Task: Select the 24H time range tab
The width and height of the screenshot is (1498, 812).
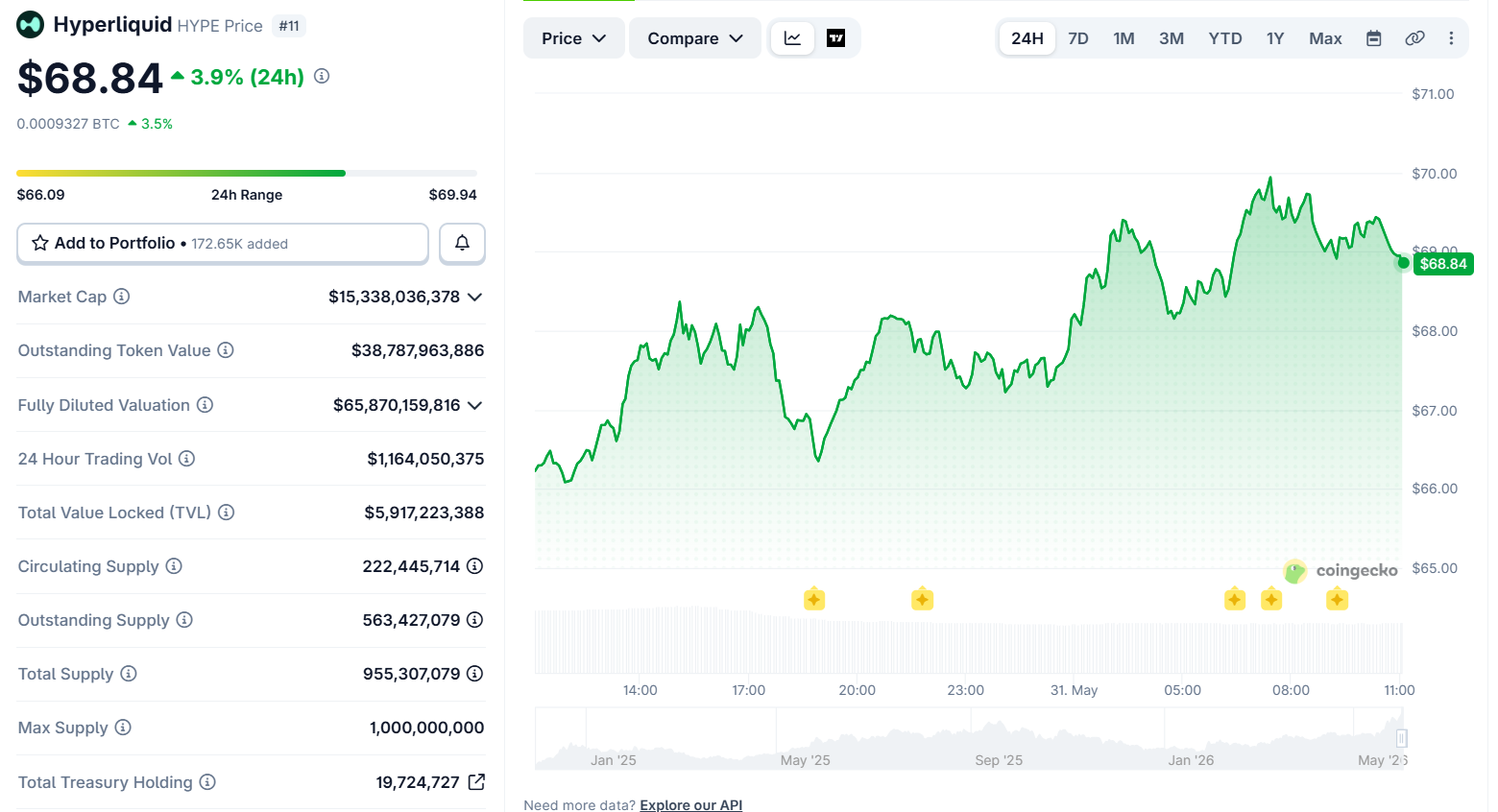Action: [1027, 38]
